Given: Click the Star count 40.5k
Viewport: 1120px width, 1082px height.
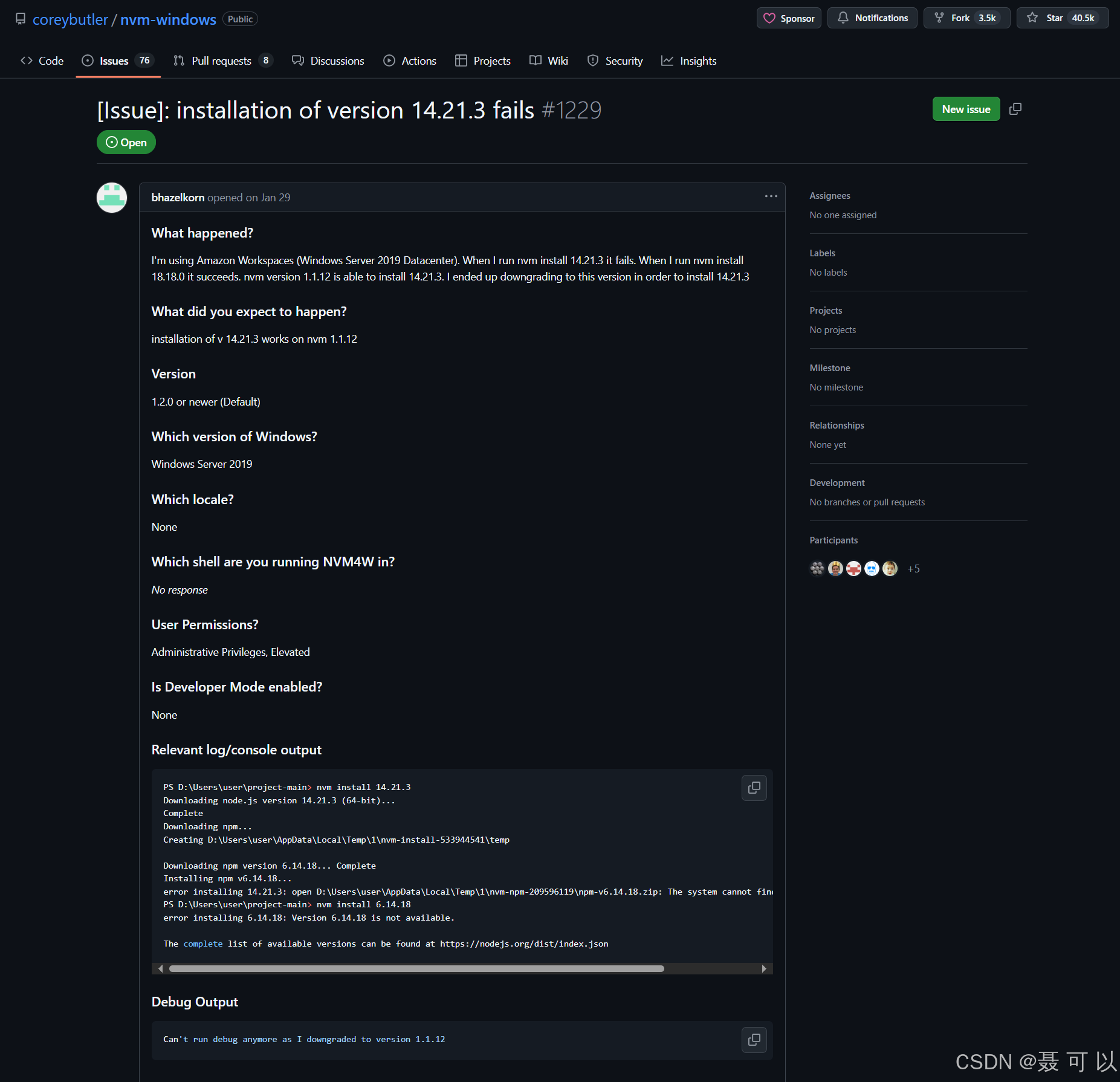Looking at the screenshot, I should point(1083,18).
